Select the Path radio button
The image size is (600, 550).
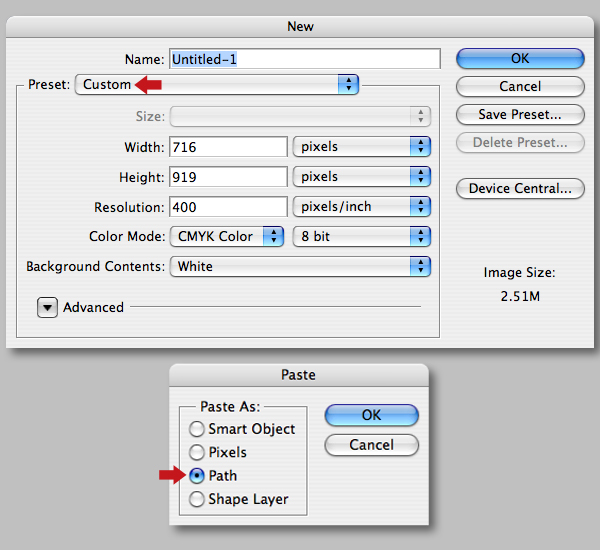tap(197, 476)
